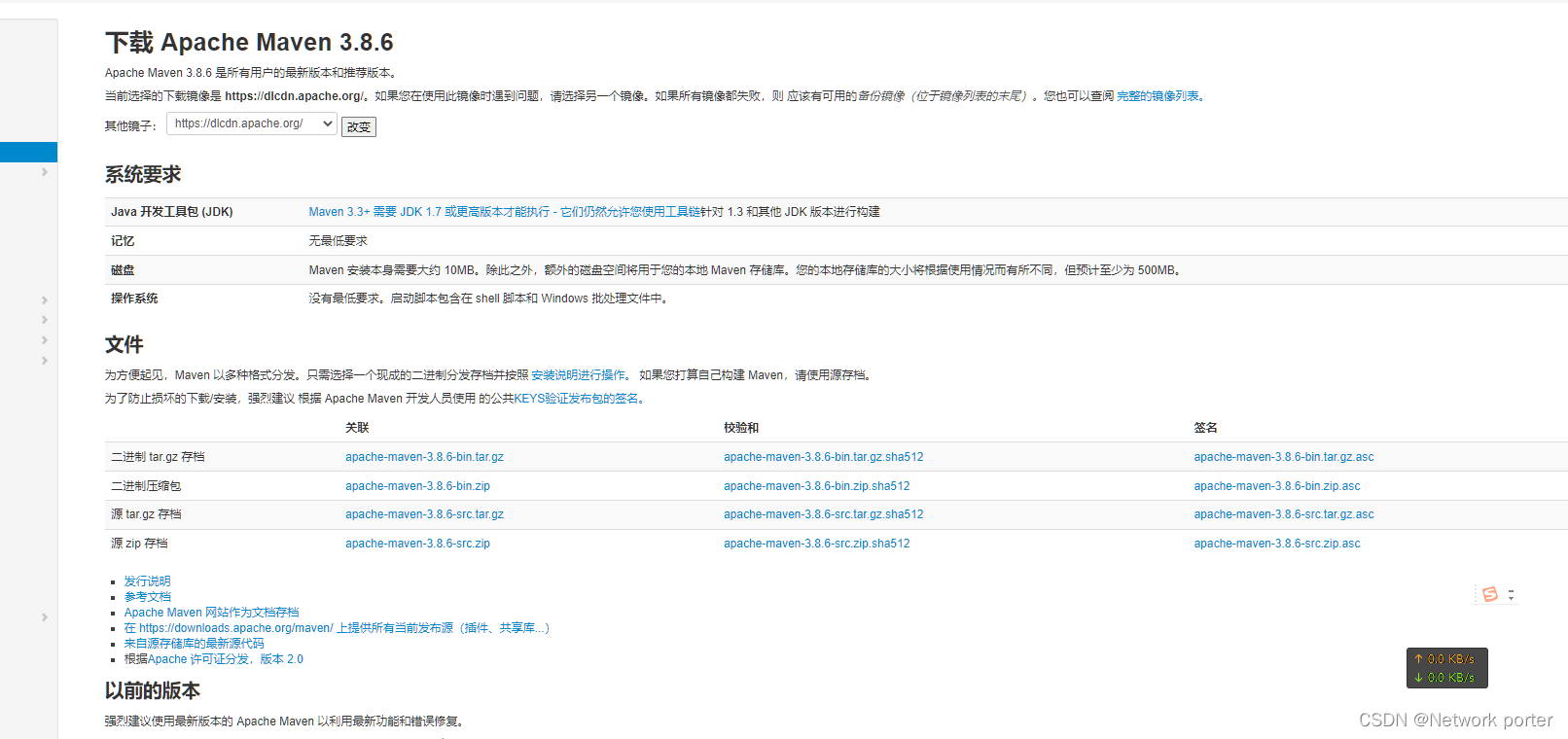This screenshot has width=1568, height=739.
Task: Open the 参考文档 link
Action: 147,597
